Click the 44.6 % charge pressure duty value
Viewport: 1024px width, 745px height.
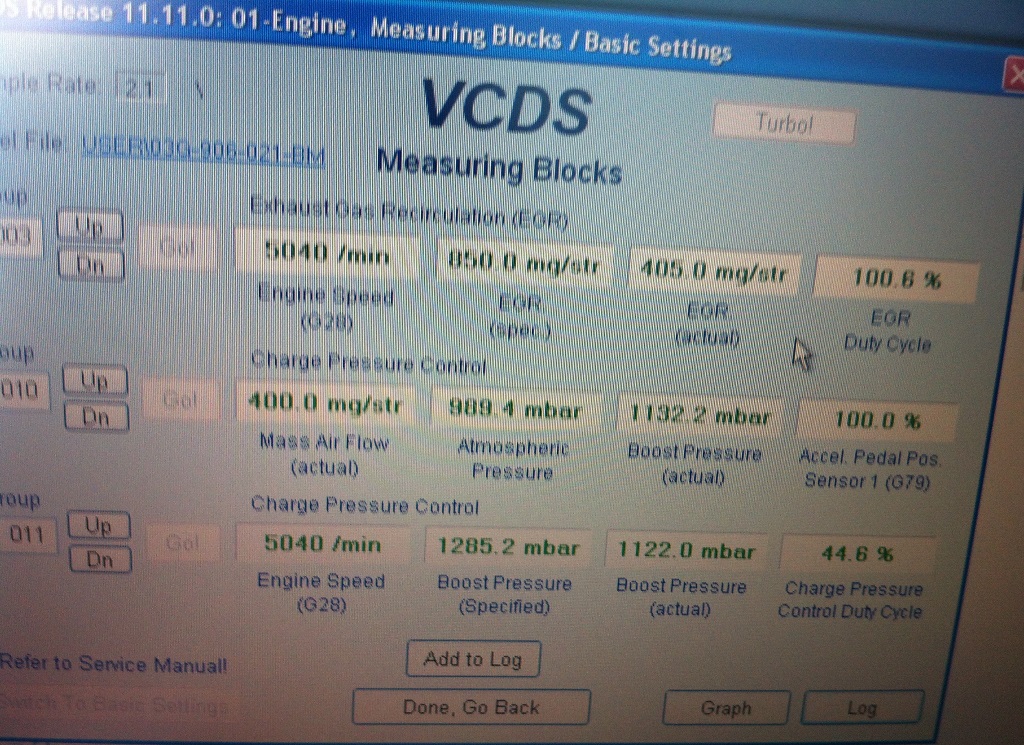[857, 554]
